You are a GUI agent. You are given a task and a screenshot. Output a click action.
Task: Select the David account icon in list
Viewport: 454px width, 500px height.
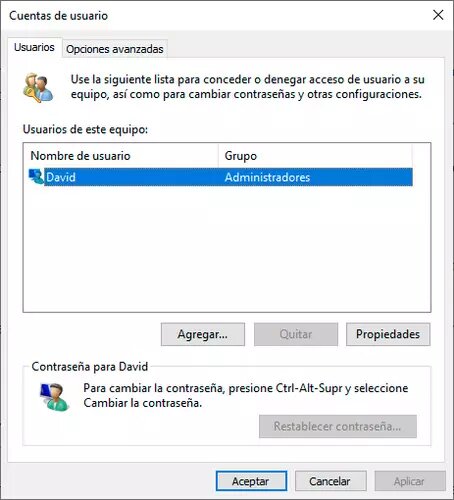[x=36, y=177]
